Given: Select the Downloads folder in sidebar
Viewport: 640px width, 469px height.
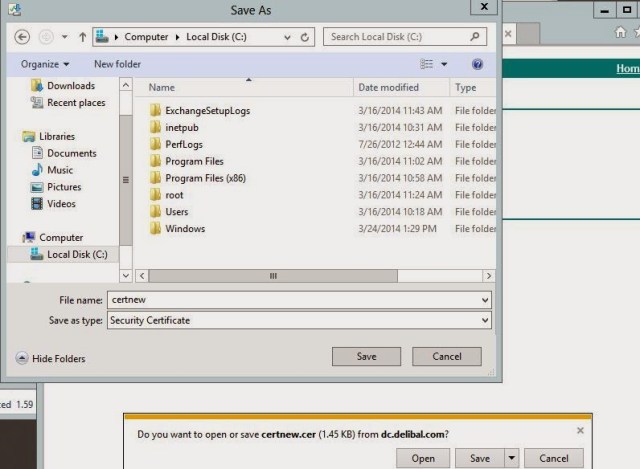Looking at the screenshot, I should pyautogui.click(x=70, y=86).
